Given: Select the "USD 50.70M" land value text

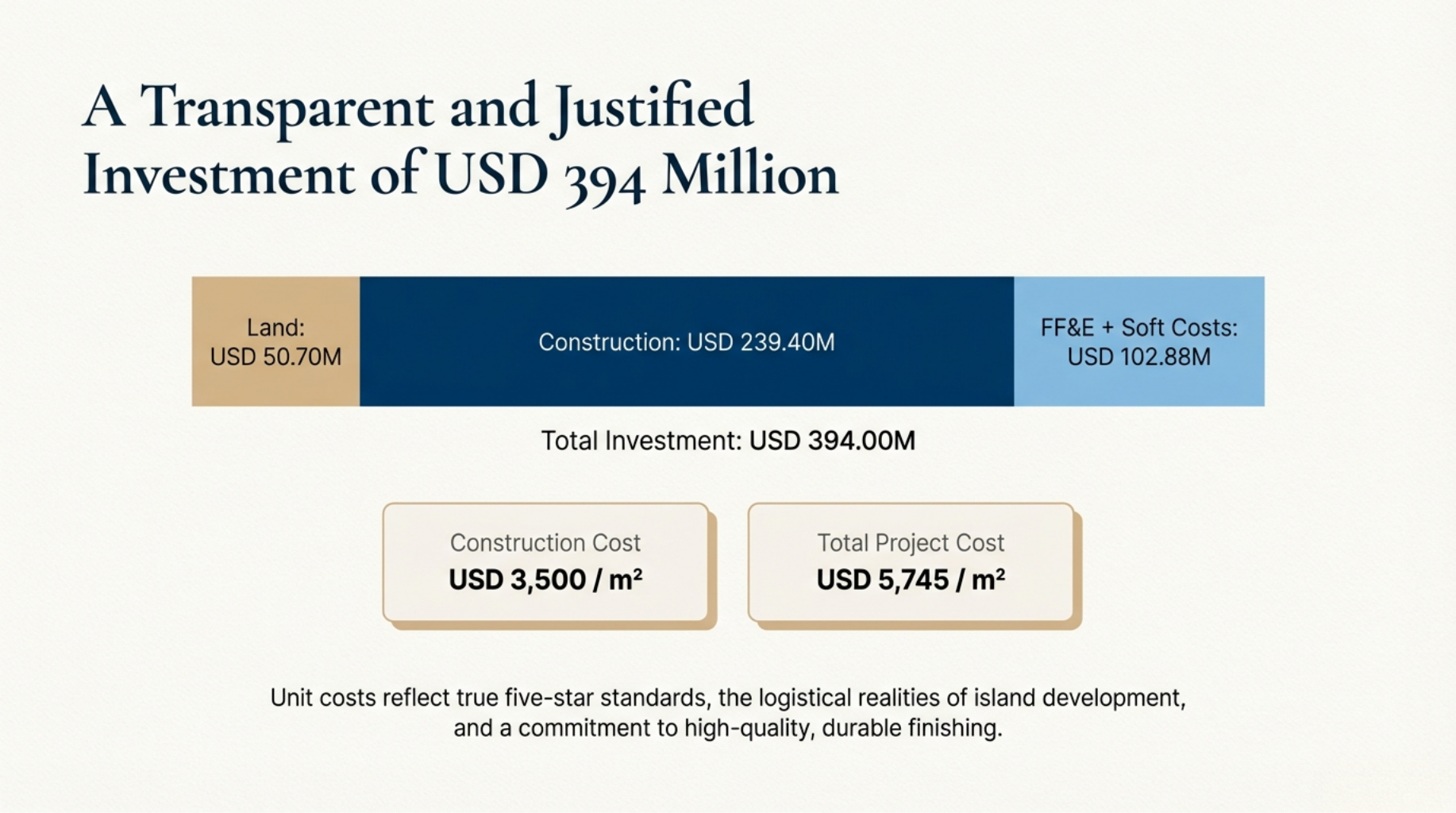Looking at the screenshot, I should (275, 357).
